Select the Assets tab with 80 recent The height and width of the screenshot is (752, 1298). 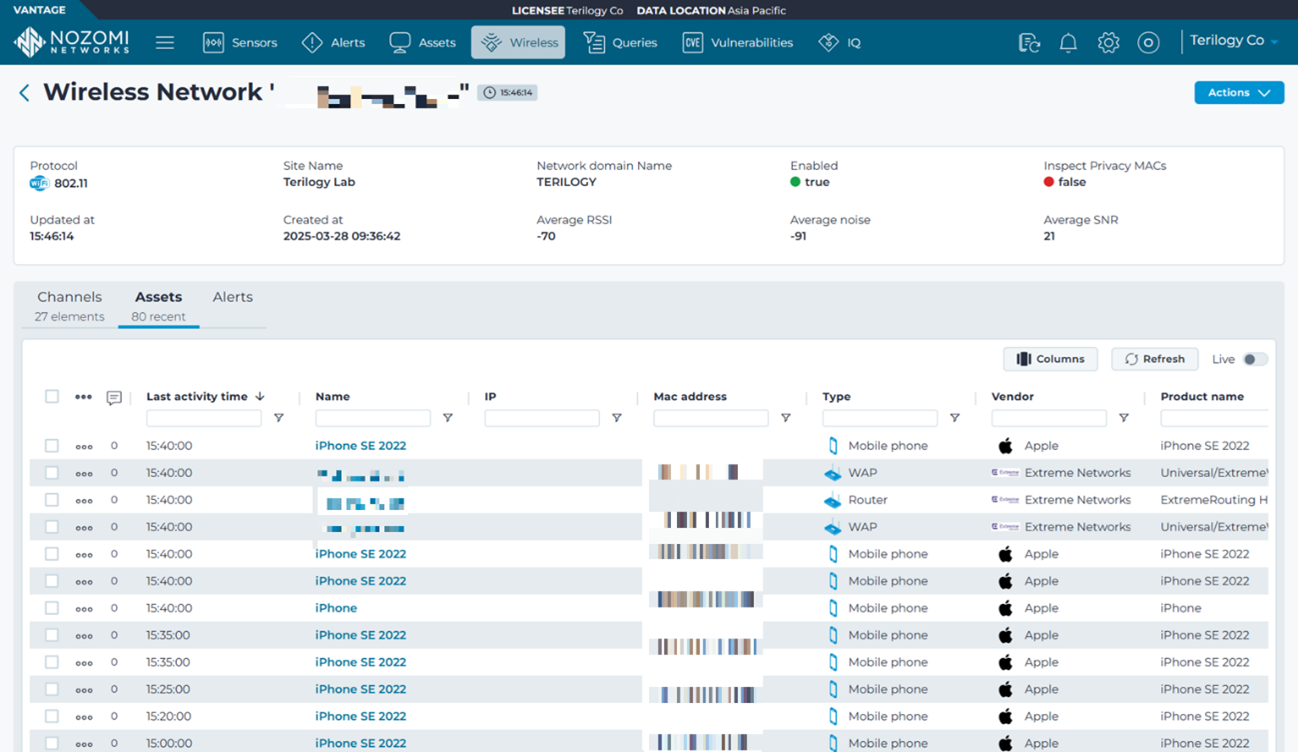(x=158, y=306)
